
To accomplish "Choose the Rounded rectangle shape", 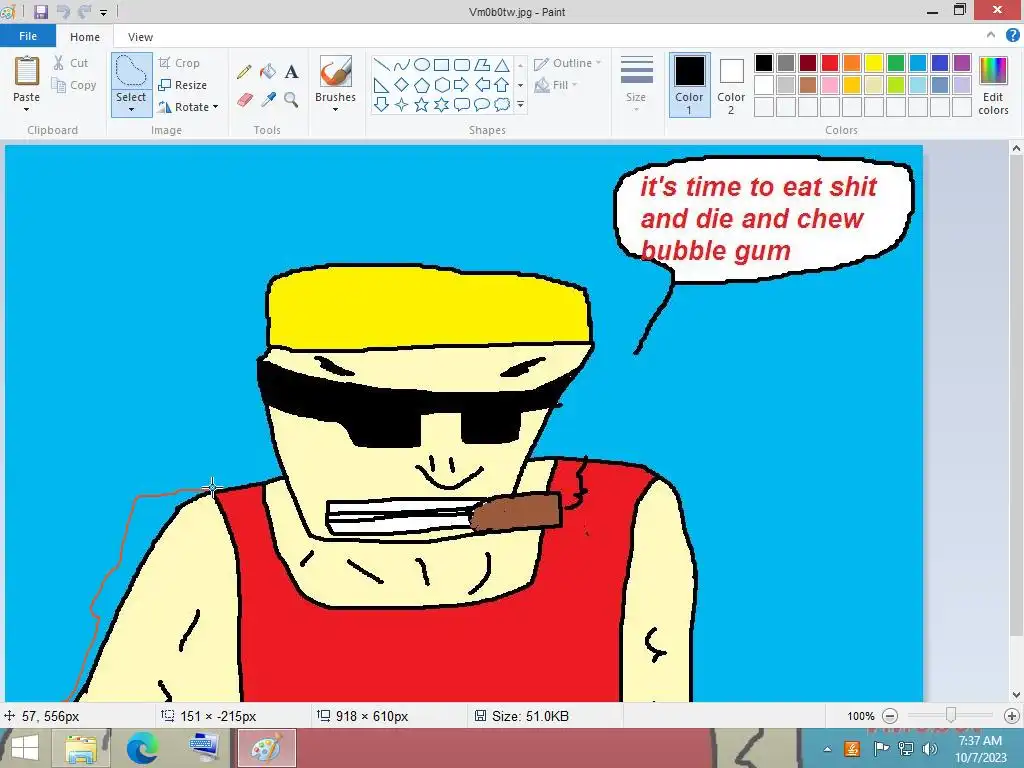I will pyautogui.click(x=462, y=65).
